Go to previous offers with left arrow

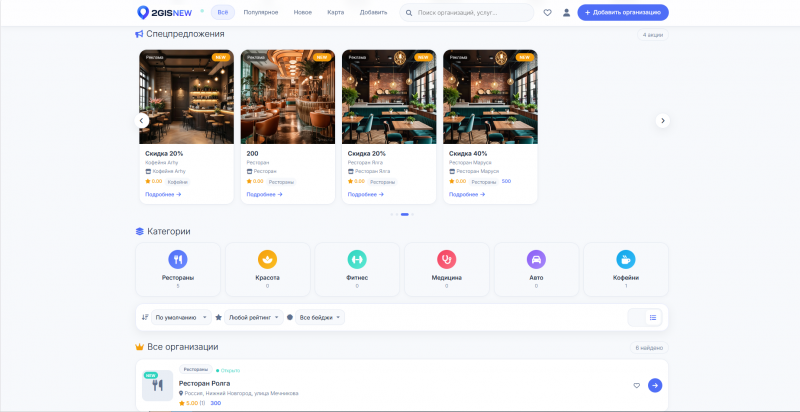point(142,121)
